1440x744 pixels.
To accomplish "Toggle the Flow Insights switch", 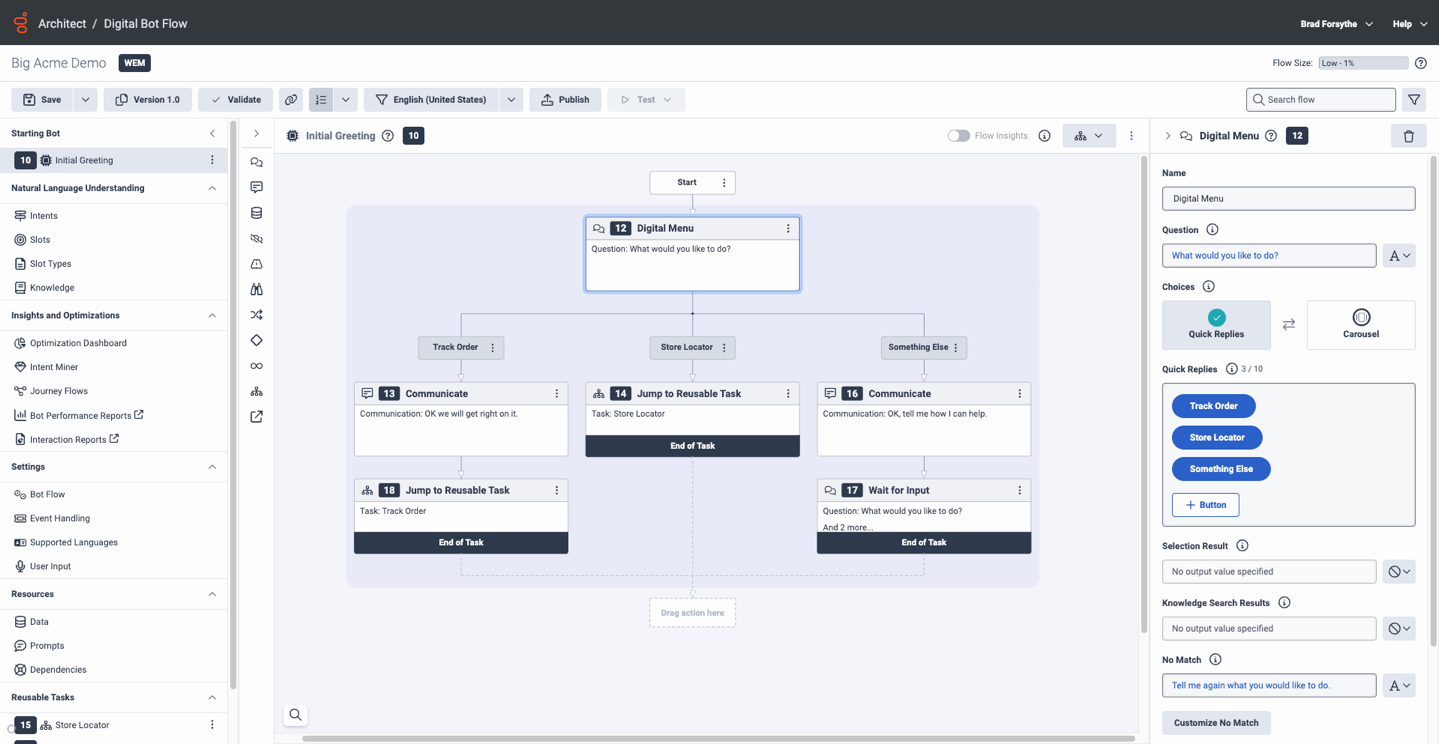I will tap(958, 136).
